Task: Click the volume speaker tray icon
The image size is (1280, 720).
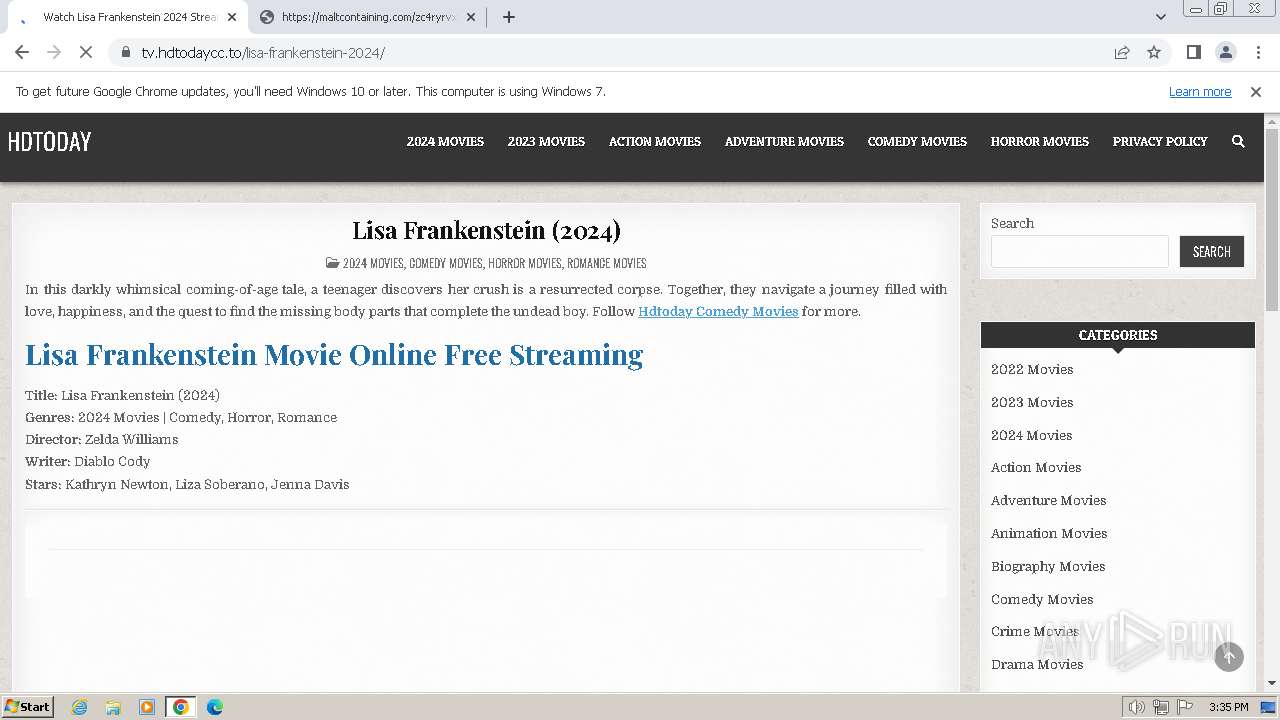Action: coord(1137,707)
